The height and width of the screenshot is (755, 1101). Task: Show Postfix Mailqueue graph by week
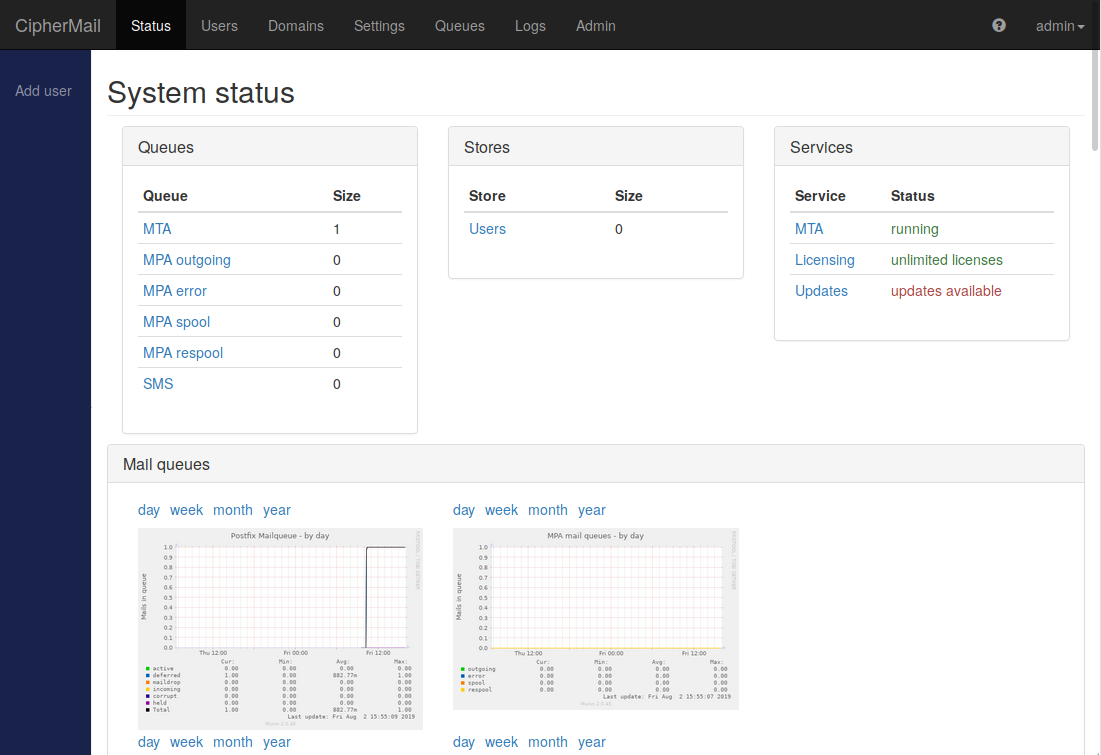tap(186, 510)
